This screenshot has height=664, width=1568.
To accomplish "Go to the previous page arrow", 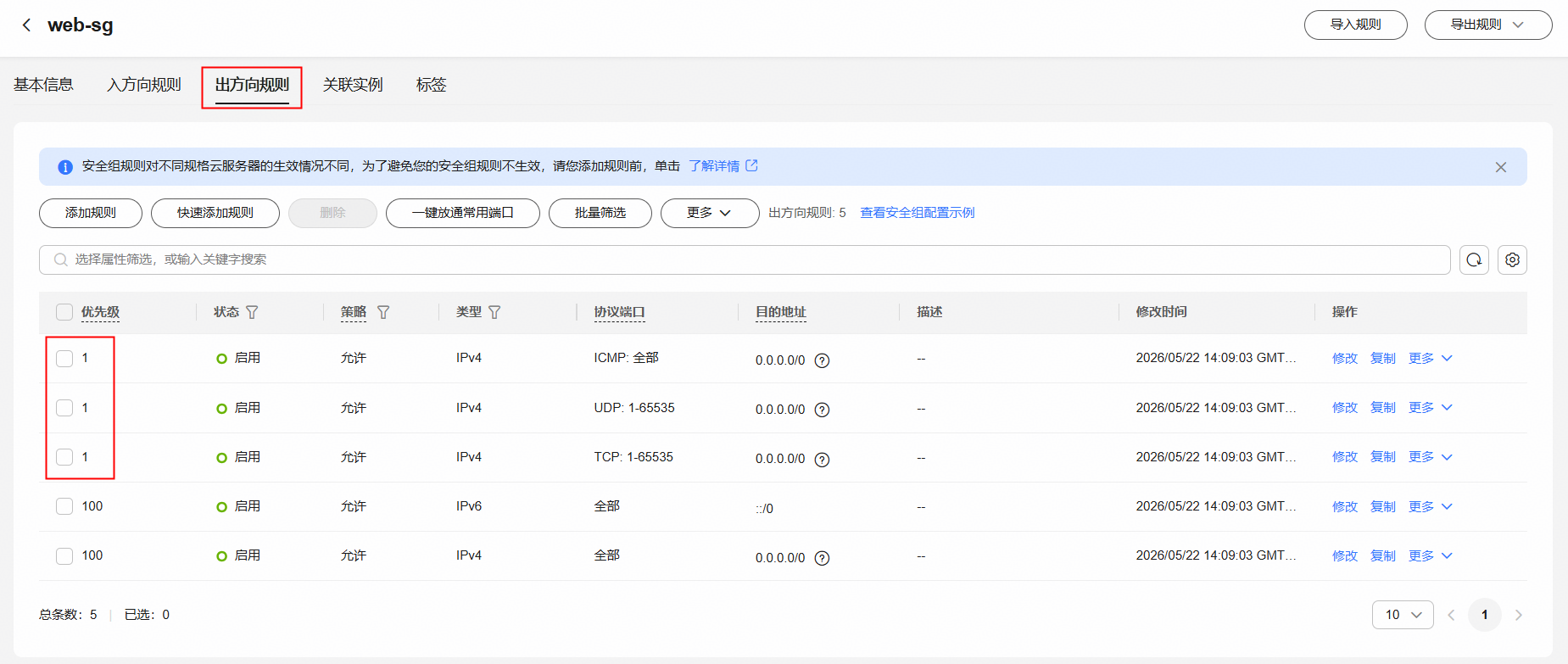I will (1451, 615).
